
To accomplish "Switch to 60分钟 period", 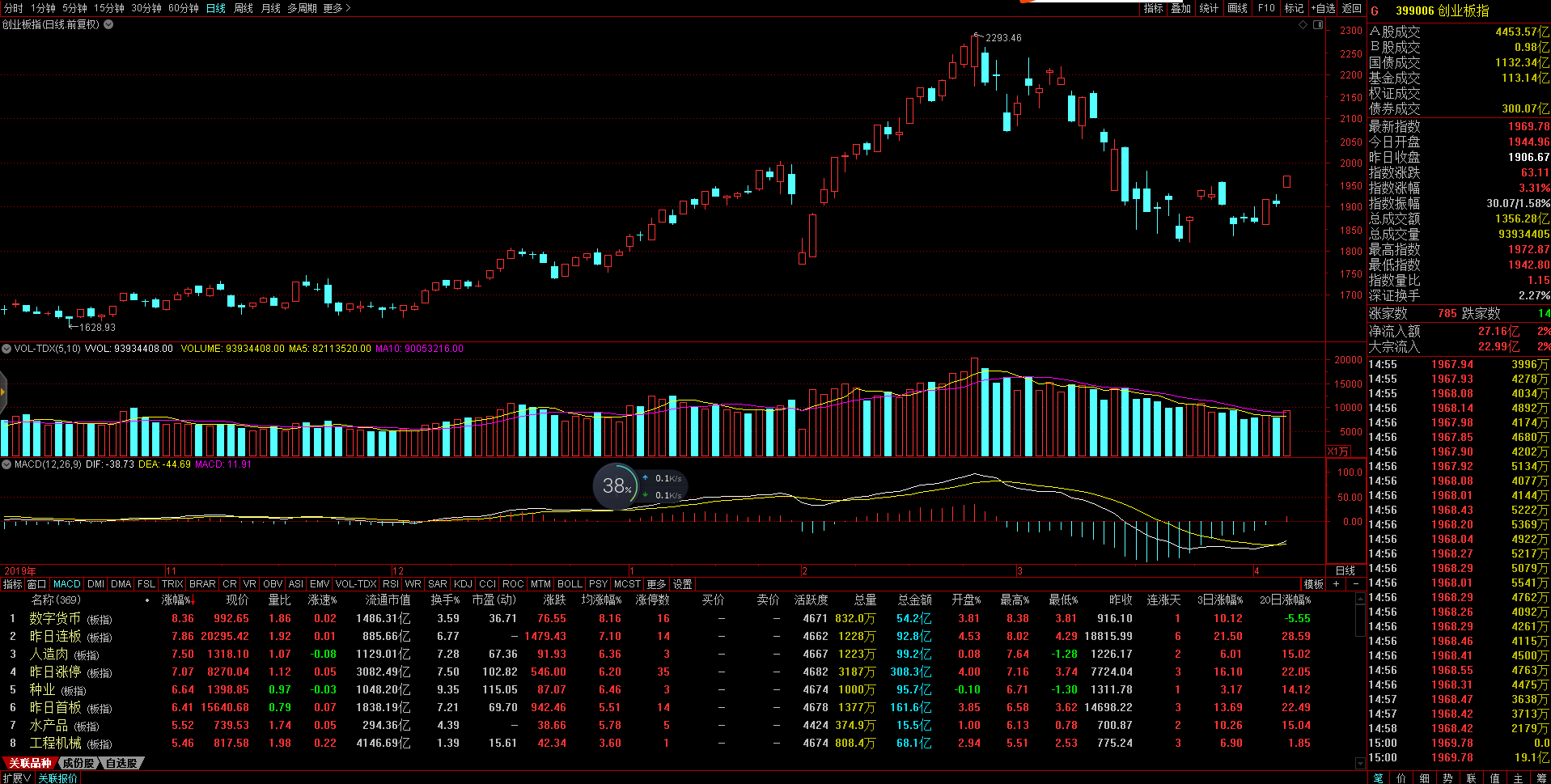I will click(184, 8).
